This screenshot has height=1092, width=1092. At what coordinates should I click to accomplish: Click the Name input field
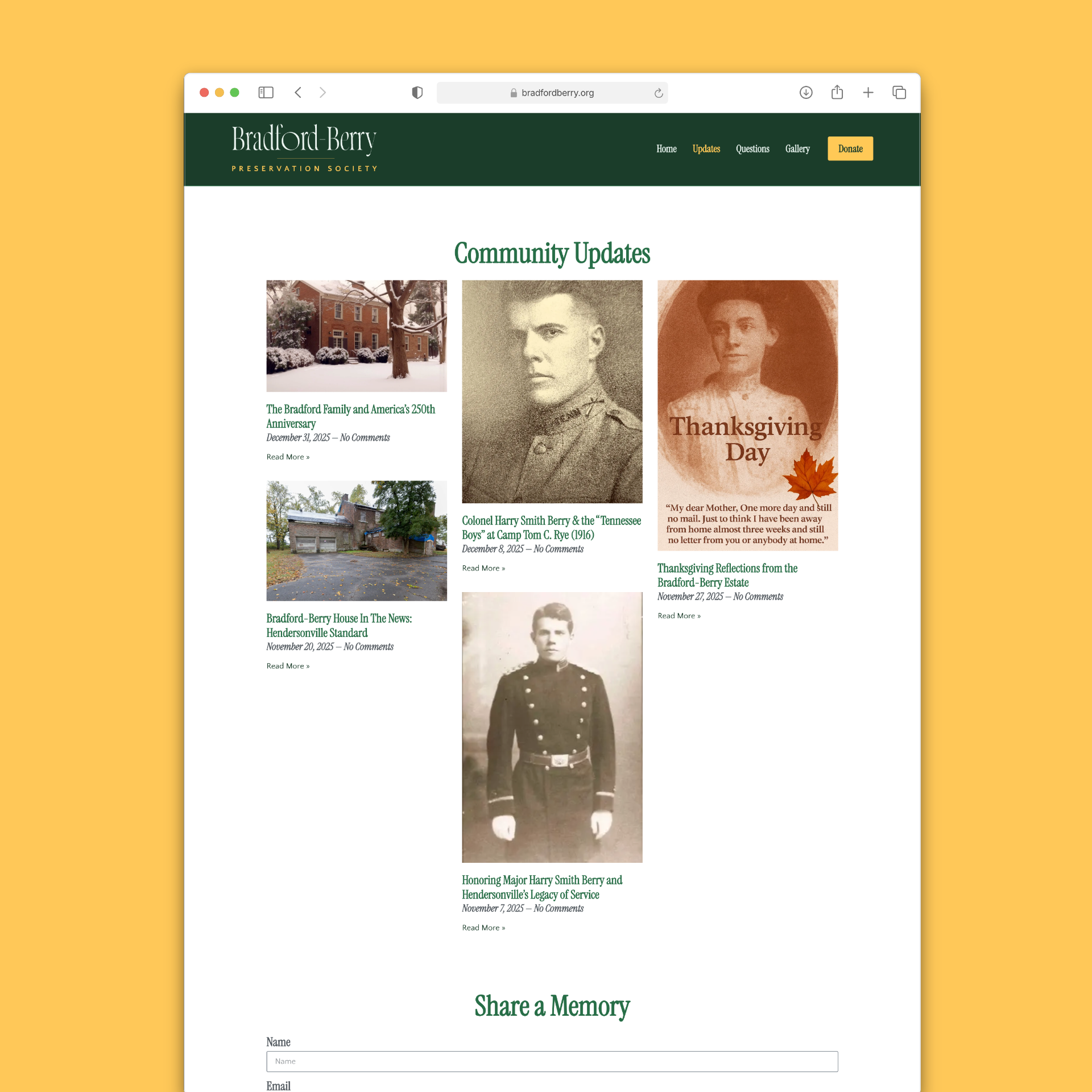pos(552,1061)
